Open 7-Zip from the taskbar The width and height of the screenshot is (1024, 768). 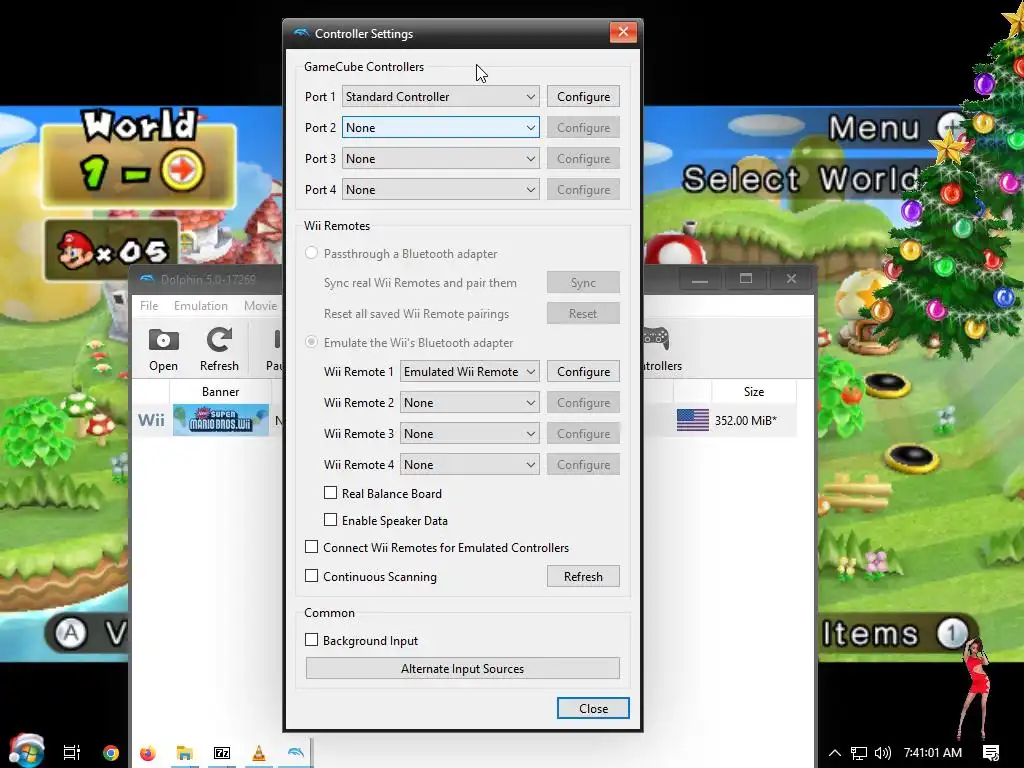click(x=222, y=752)
